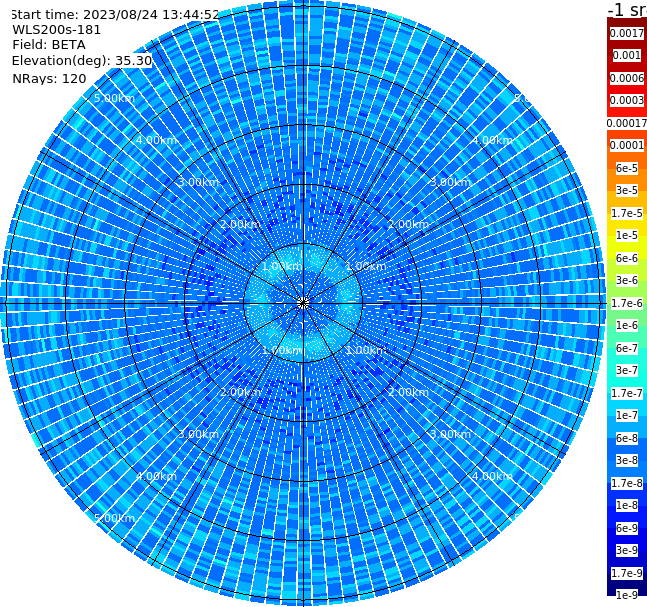This screenshot has height=607, width=647.
Task: Click the 3.00km range label in the northwest quadrant
Action: (198, 182)
